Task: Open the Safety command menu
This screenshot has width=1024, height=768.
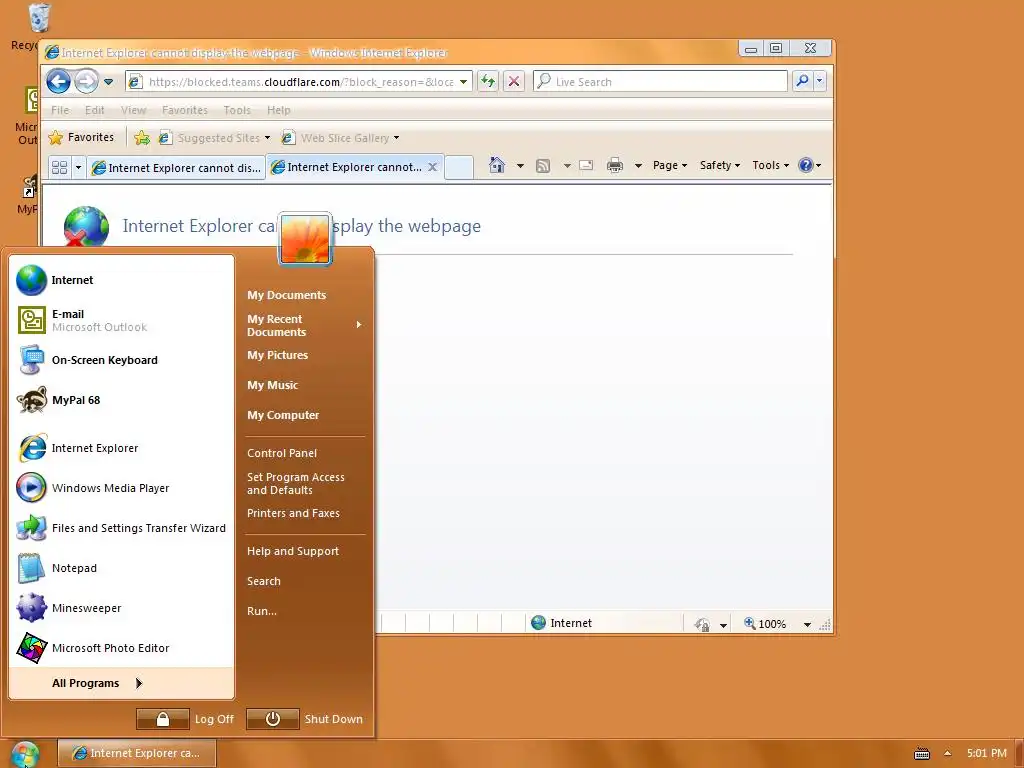Action: coord(720,165)
